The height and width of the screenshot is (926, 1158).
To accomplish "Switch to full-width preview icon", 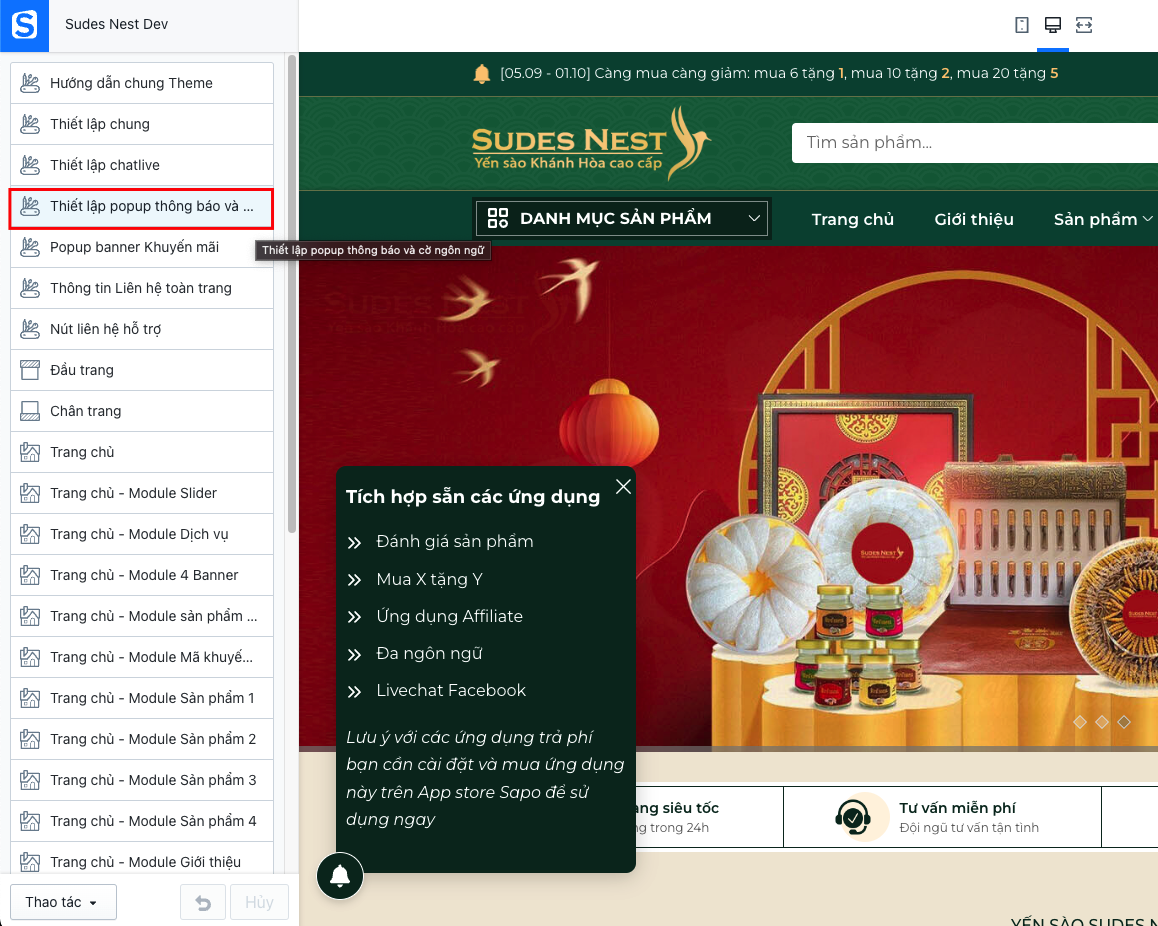I will 1083,25.
